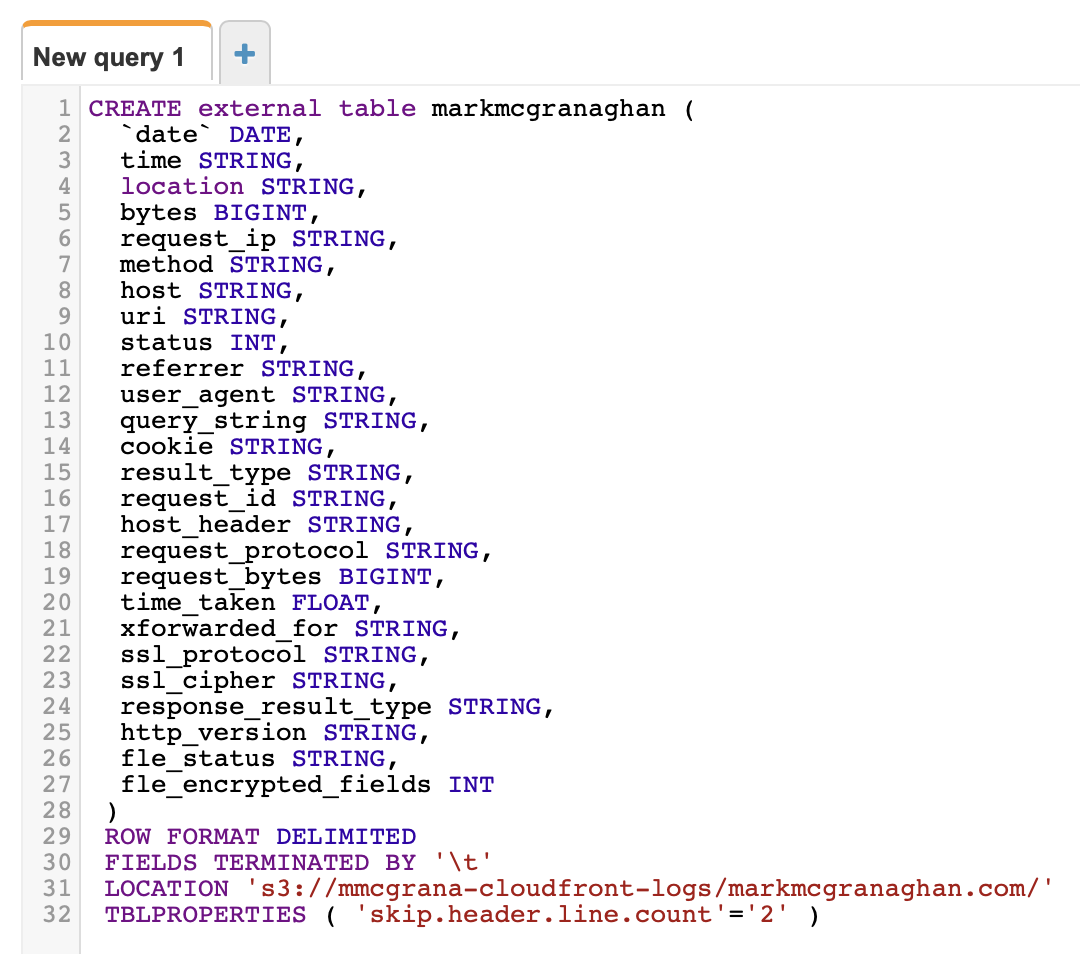Click the request_bytes column name
Viewport: 1080px width, 954px height.
point(221,577)
